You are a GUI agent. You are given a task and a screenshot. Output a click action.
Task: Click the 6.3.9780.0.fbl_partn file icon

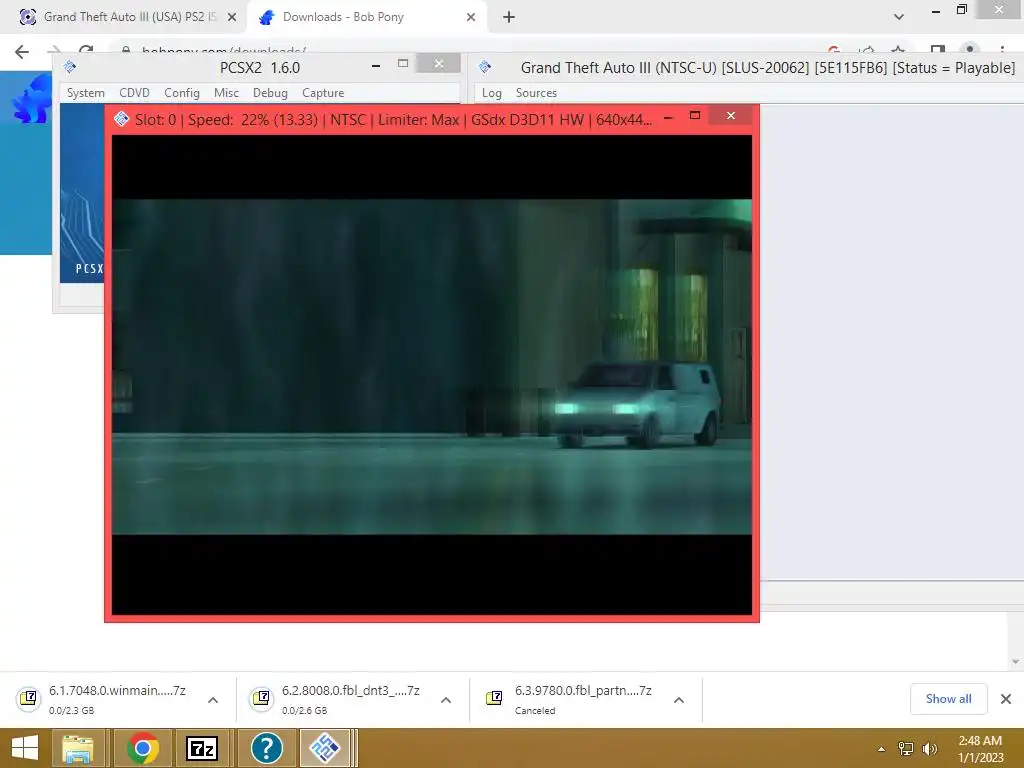(494, 699)
